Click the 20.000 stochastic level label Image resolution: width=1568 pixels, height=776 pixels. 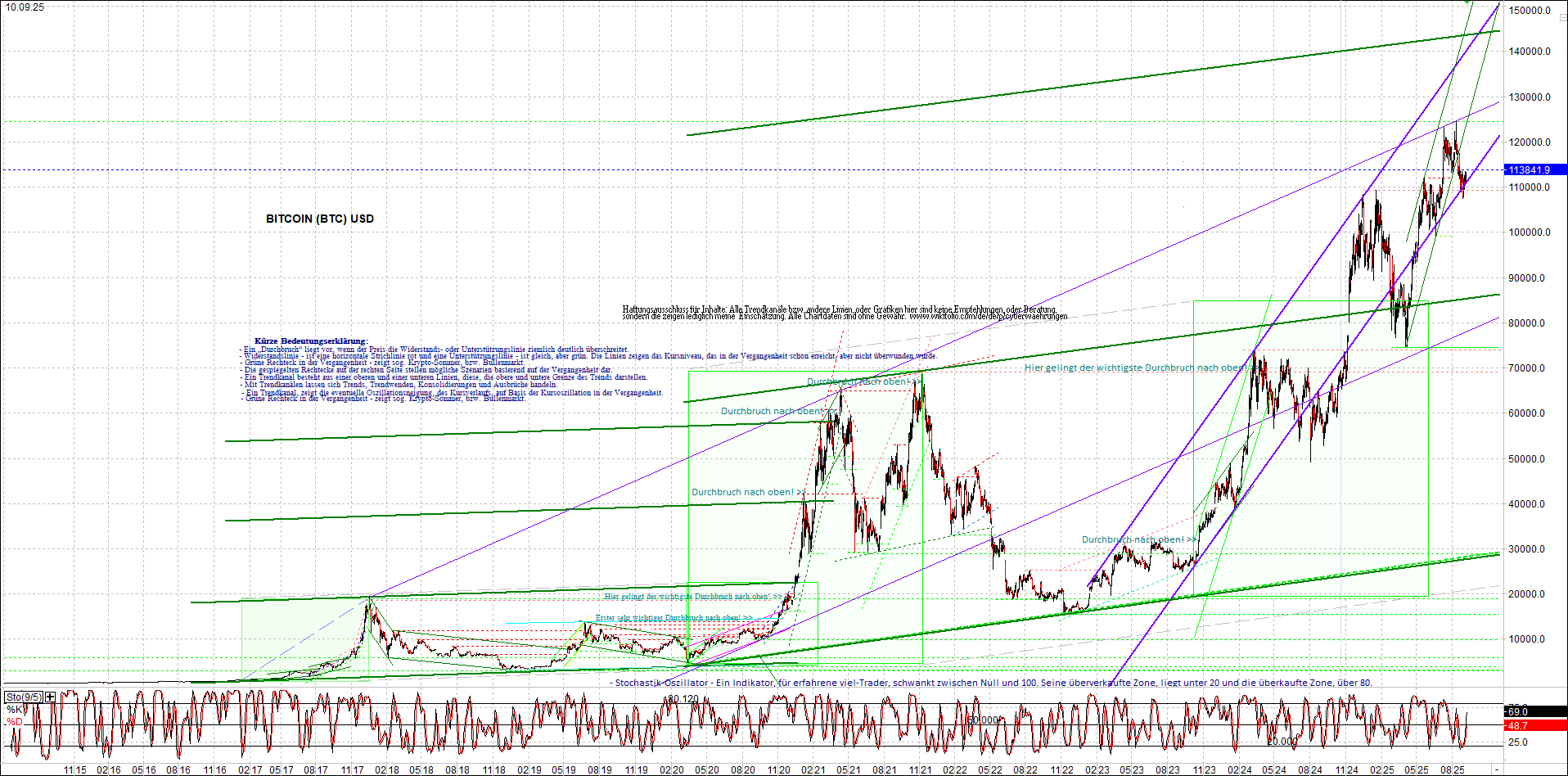[x=1282, y=742]
